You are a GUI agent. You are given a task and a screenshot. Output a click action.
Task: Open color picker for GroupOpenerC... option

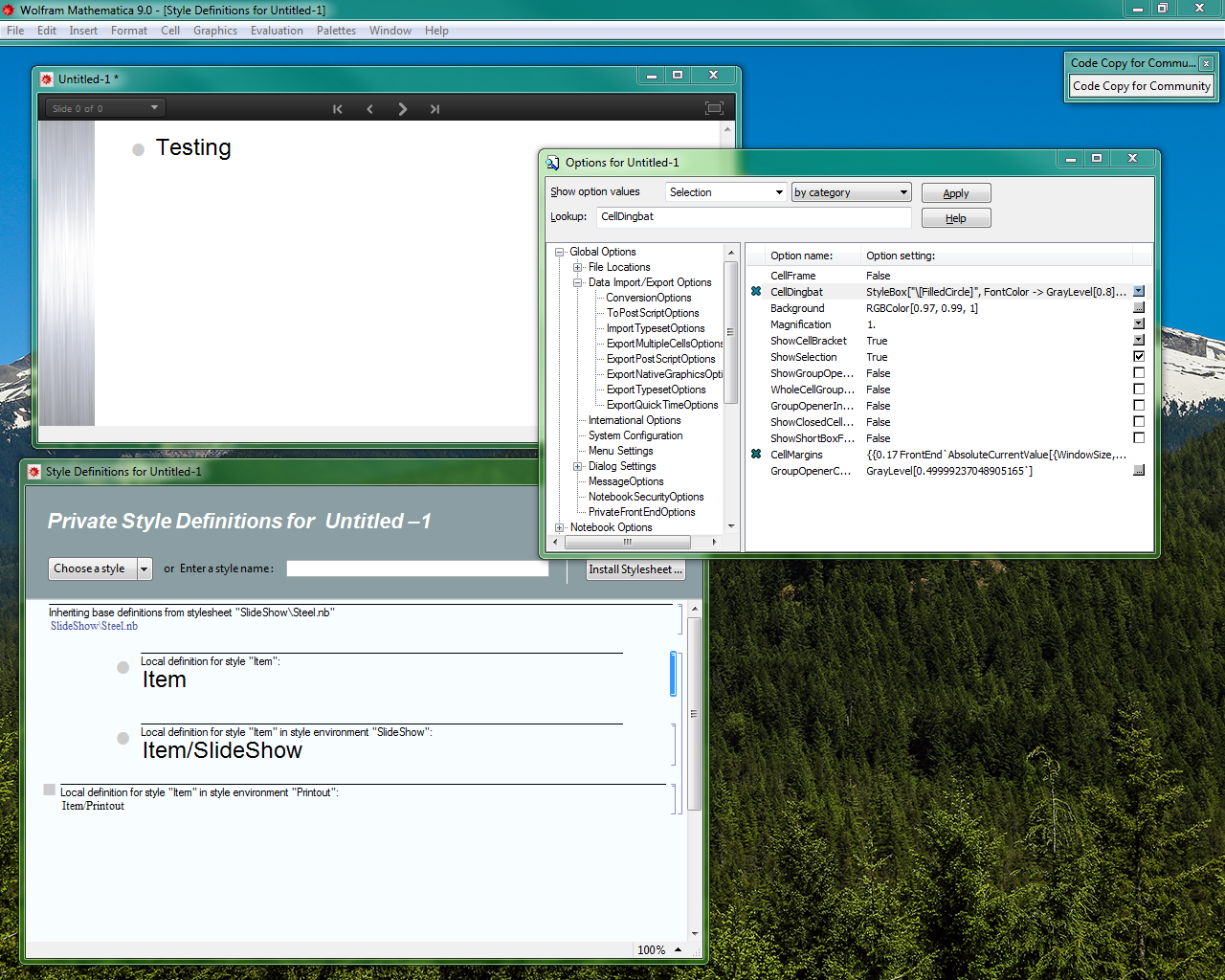coord(1139,471)
